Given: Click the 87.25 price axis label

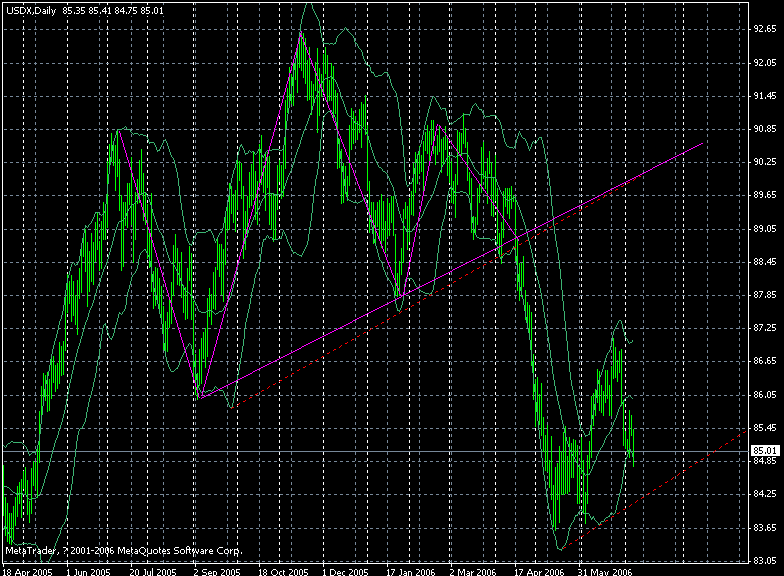Looking at the screenshot, I should (x=766, y=328).
